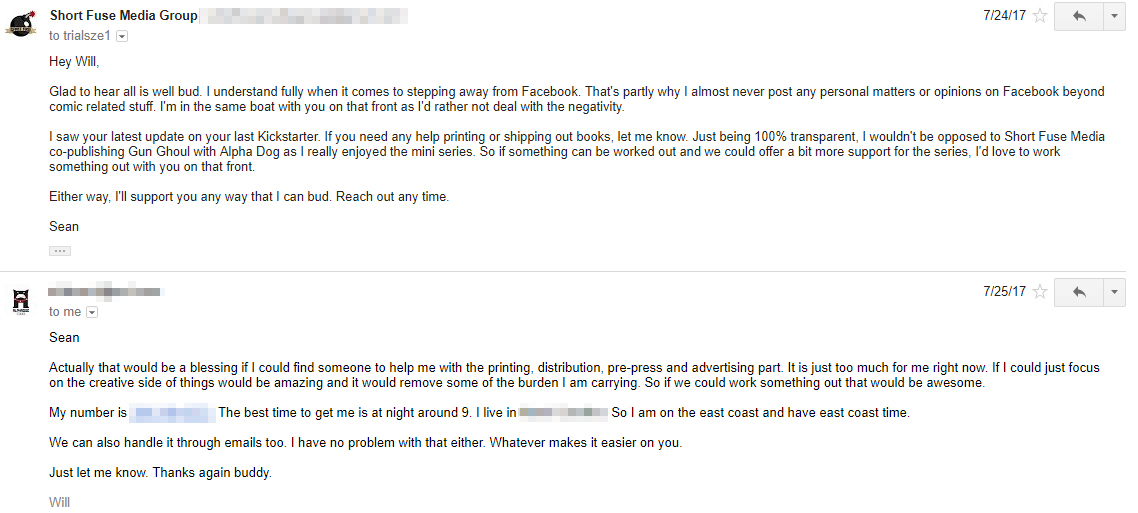Click the blurred email address beside Short Fuse
Image resolution: width=1138 pixels, height=513 pixels.
point(305,16)
